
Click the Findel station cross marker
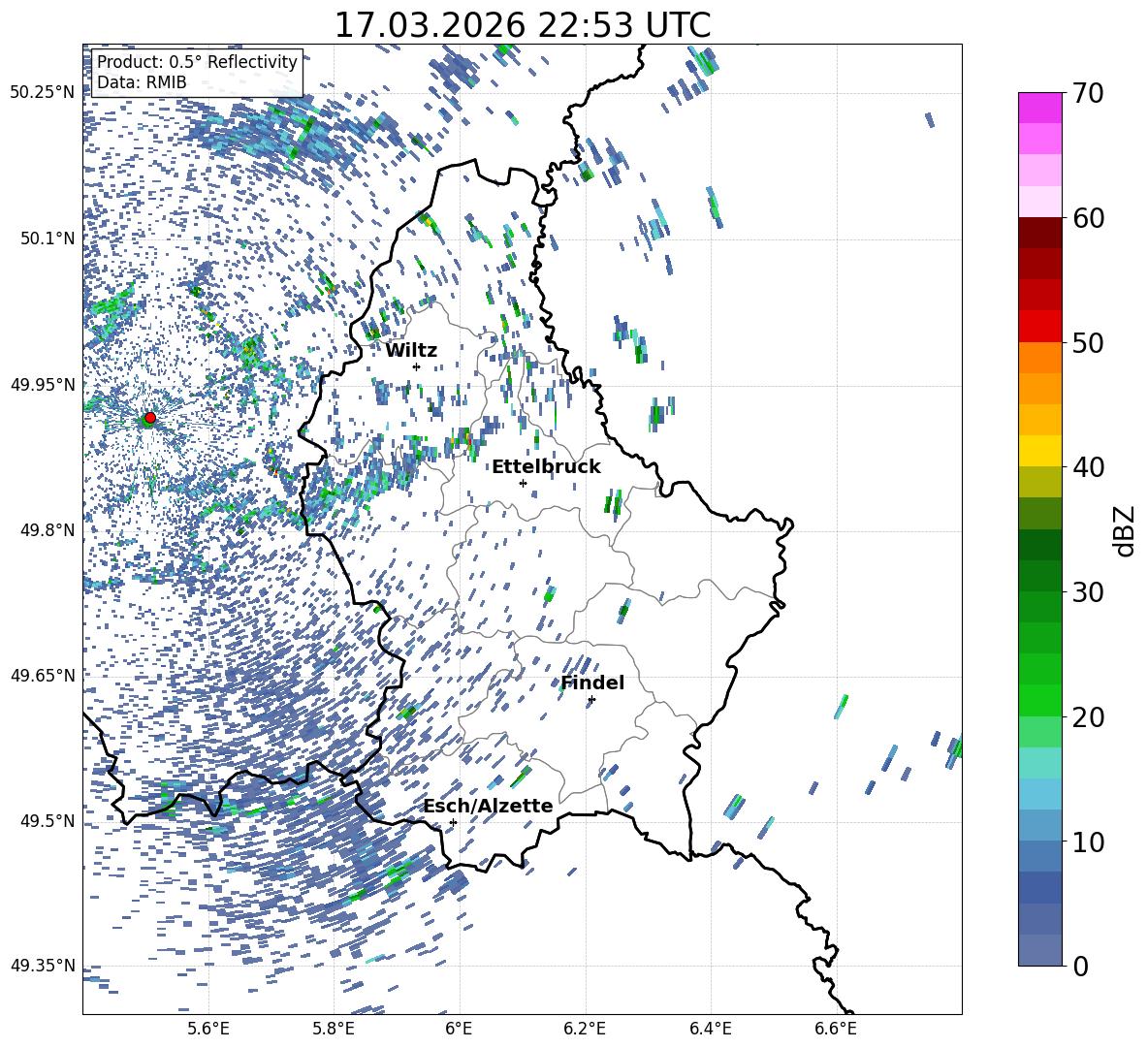[591, 699]
